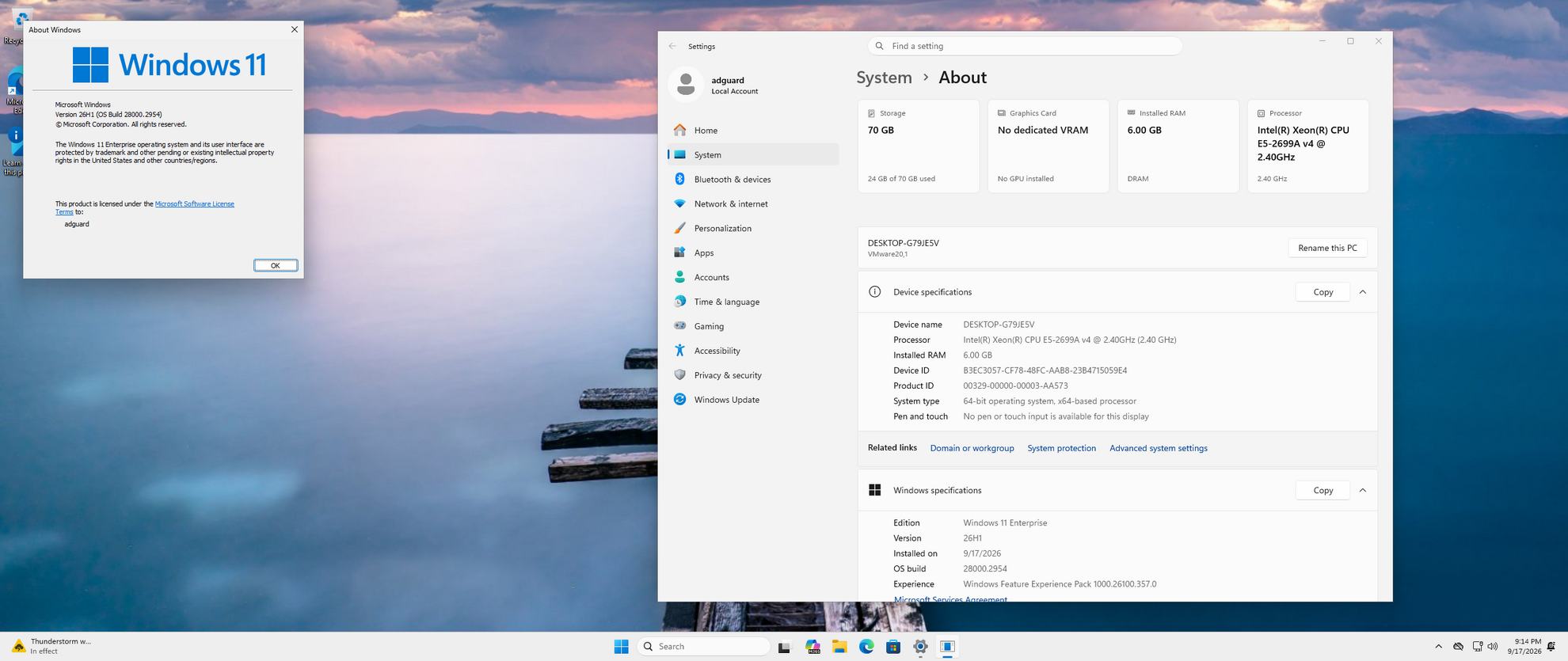1568x661 pixels.
Task: Select Experience value Windows Feature Experience Pack
Action: point(1060,584)
